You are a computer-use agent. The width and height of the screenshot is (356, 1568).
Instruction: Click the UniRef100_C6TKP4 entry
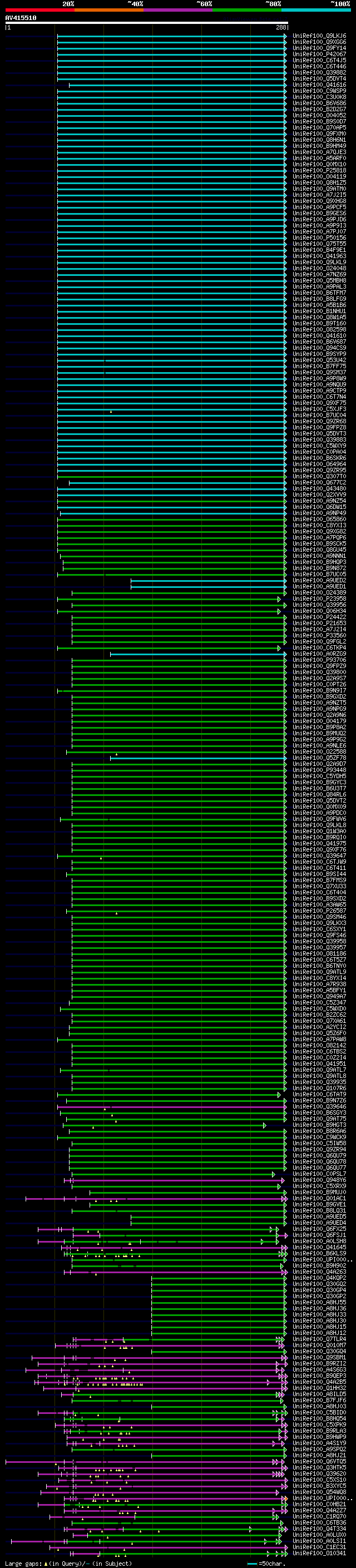coord(319,647)
